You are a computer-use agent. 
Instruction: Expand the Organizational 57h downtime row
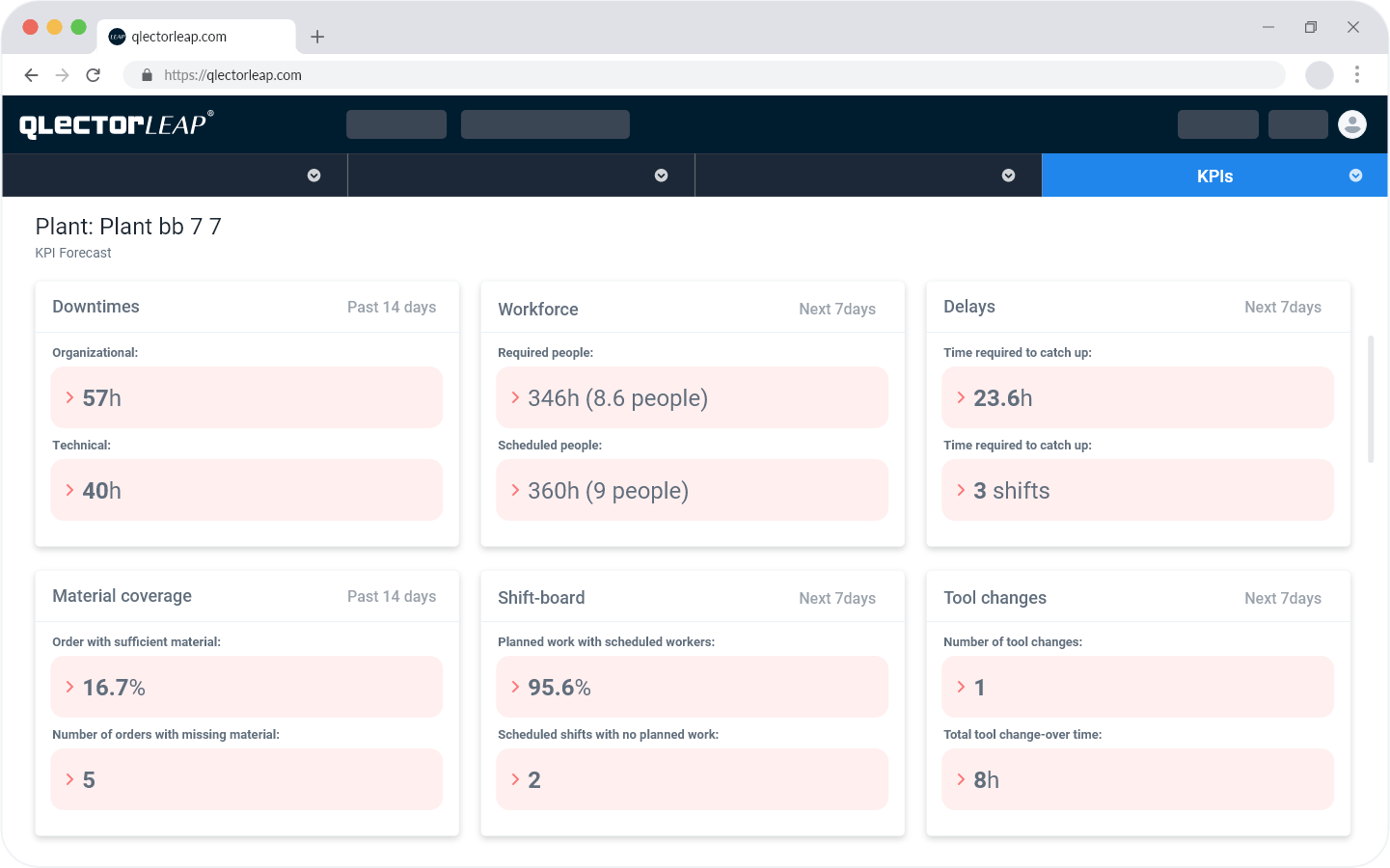pos(246,397)
